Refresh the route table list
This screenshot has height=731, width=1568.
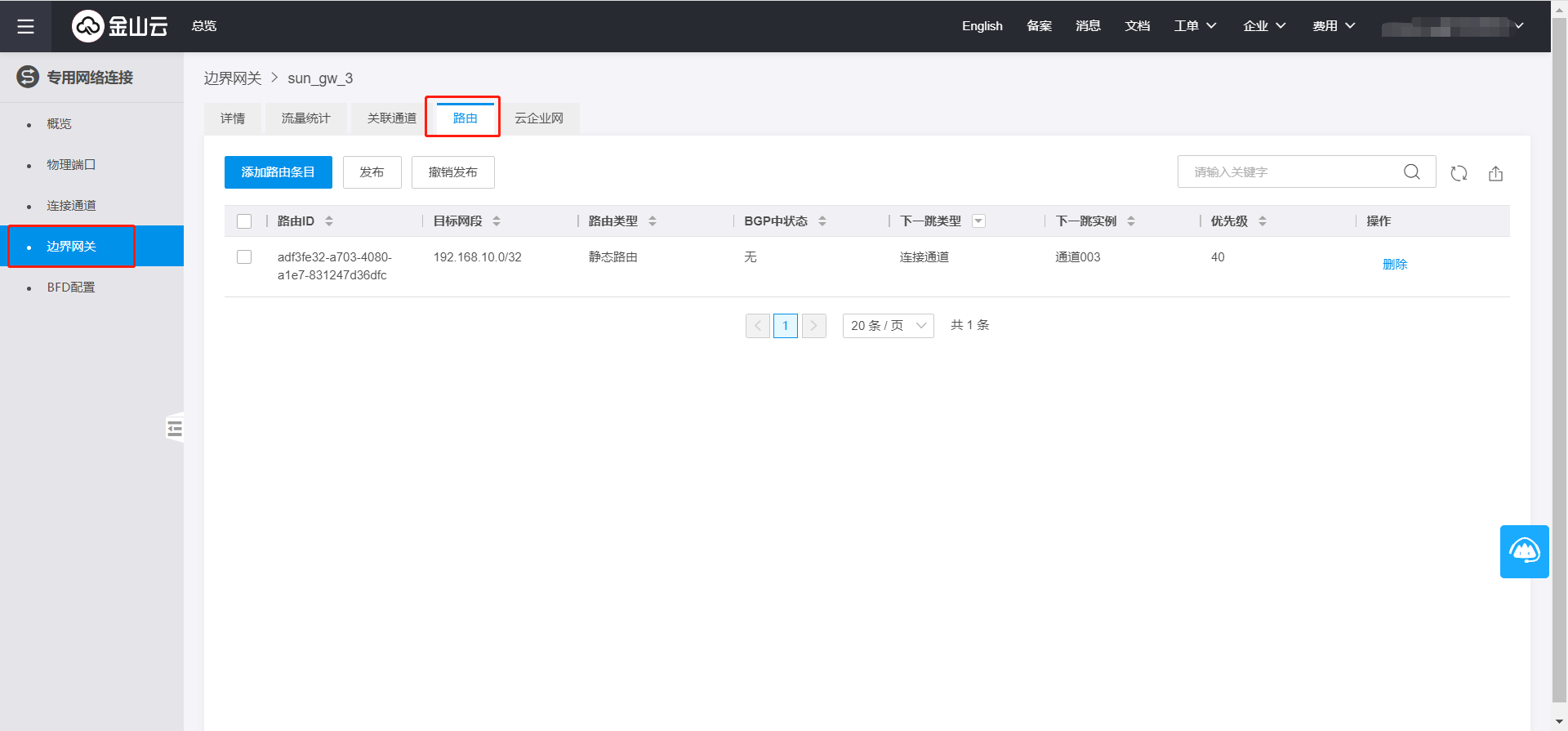pos(1459,173)
